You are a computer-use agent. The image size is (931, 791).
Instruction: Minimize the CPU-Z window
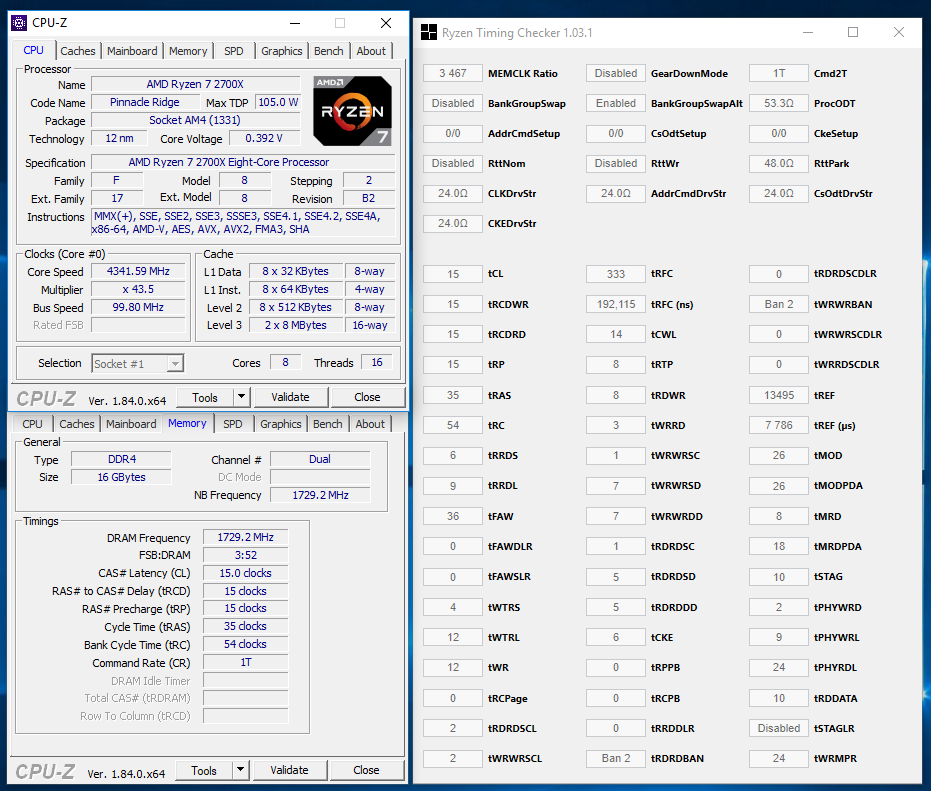295,23
